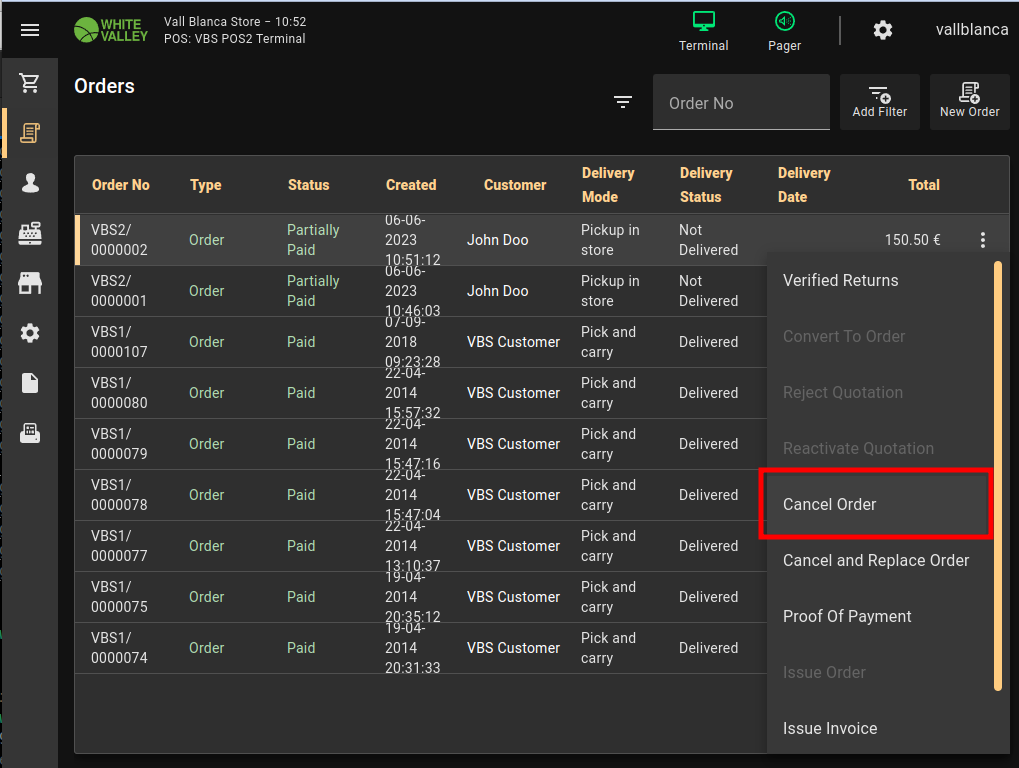This screenshot has width=1019, height=768.
Task: Choose Verified Returns in the context menu
Action: coord(840,280)
